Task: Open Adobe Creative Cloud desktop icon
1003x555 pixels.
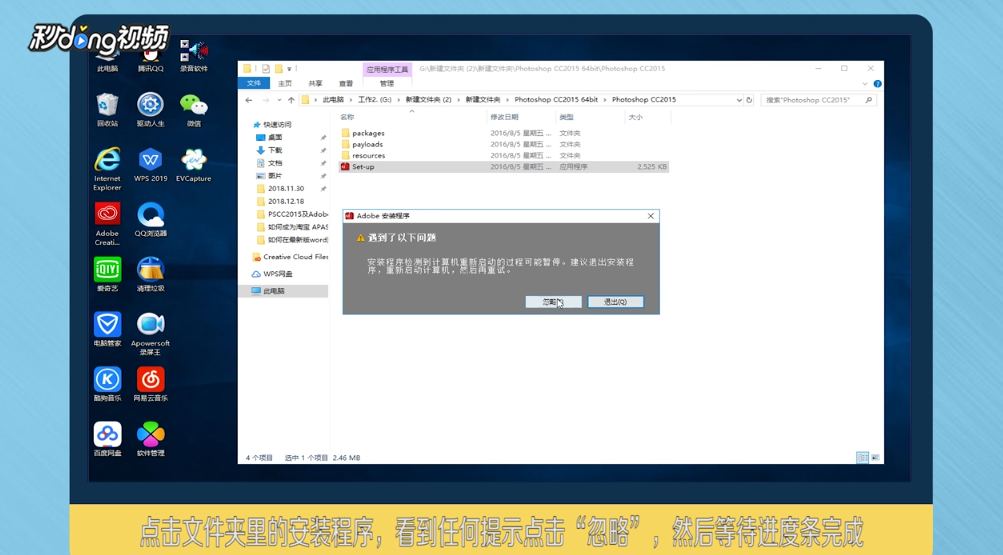Action: pyautogui.click(x=107, y=224)
